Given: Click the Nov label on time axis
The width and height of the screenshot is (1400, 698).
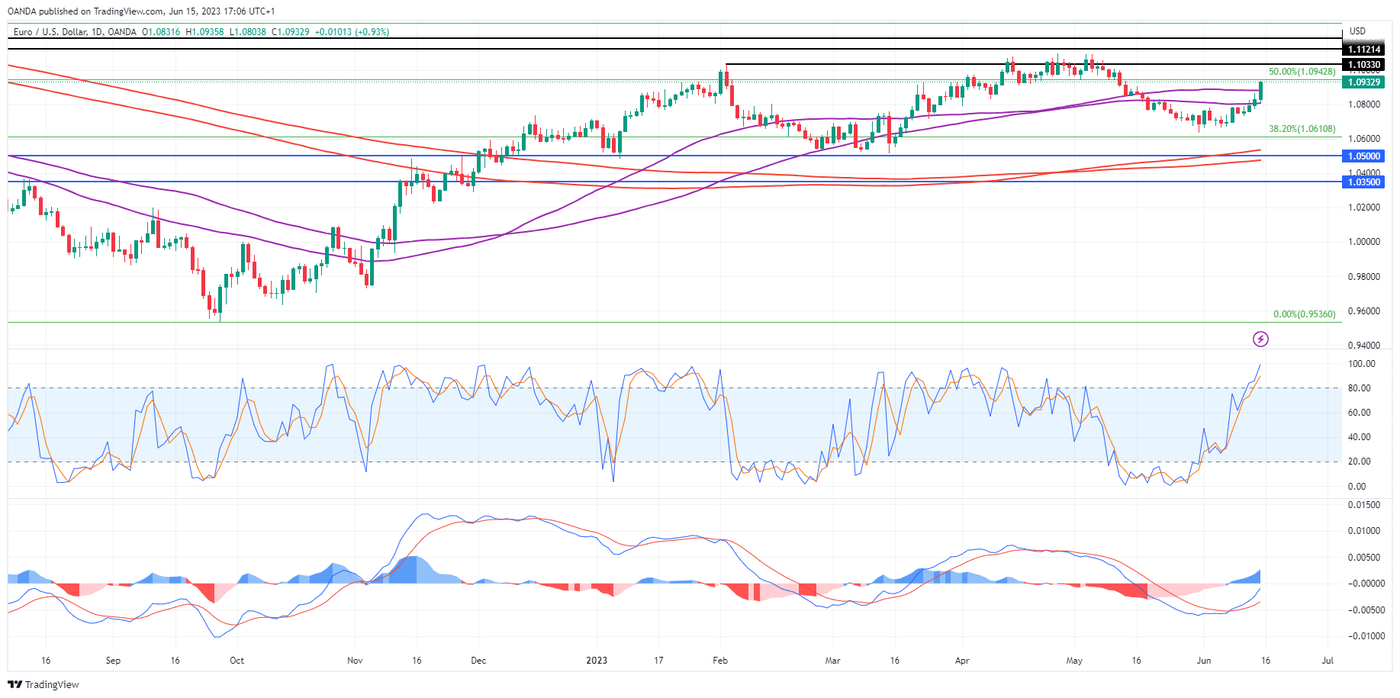Looking at the screenshot, I should pos(354,661).
